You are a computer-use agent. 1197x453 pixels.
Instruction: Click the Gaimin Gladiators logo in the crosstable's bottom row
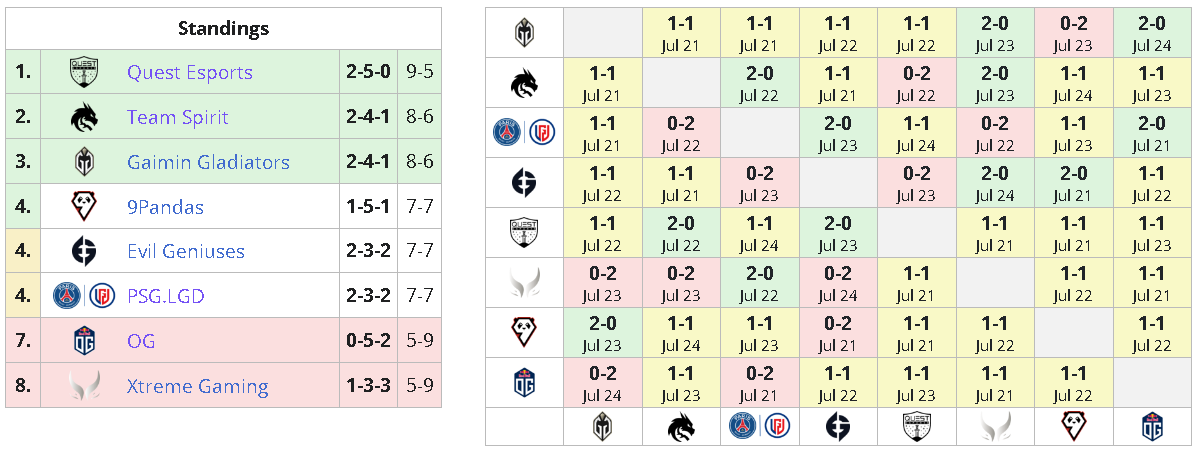click(x=602, y=426)
